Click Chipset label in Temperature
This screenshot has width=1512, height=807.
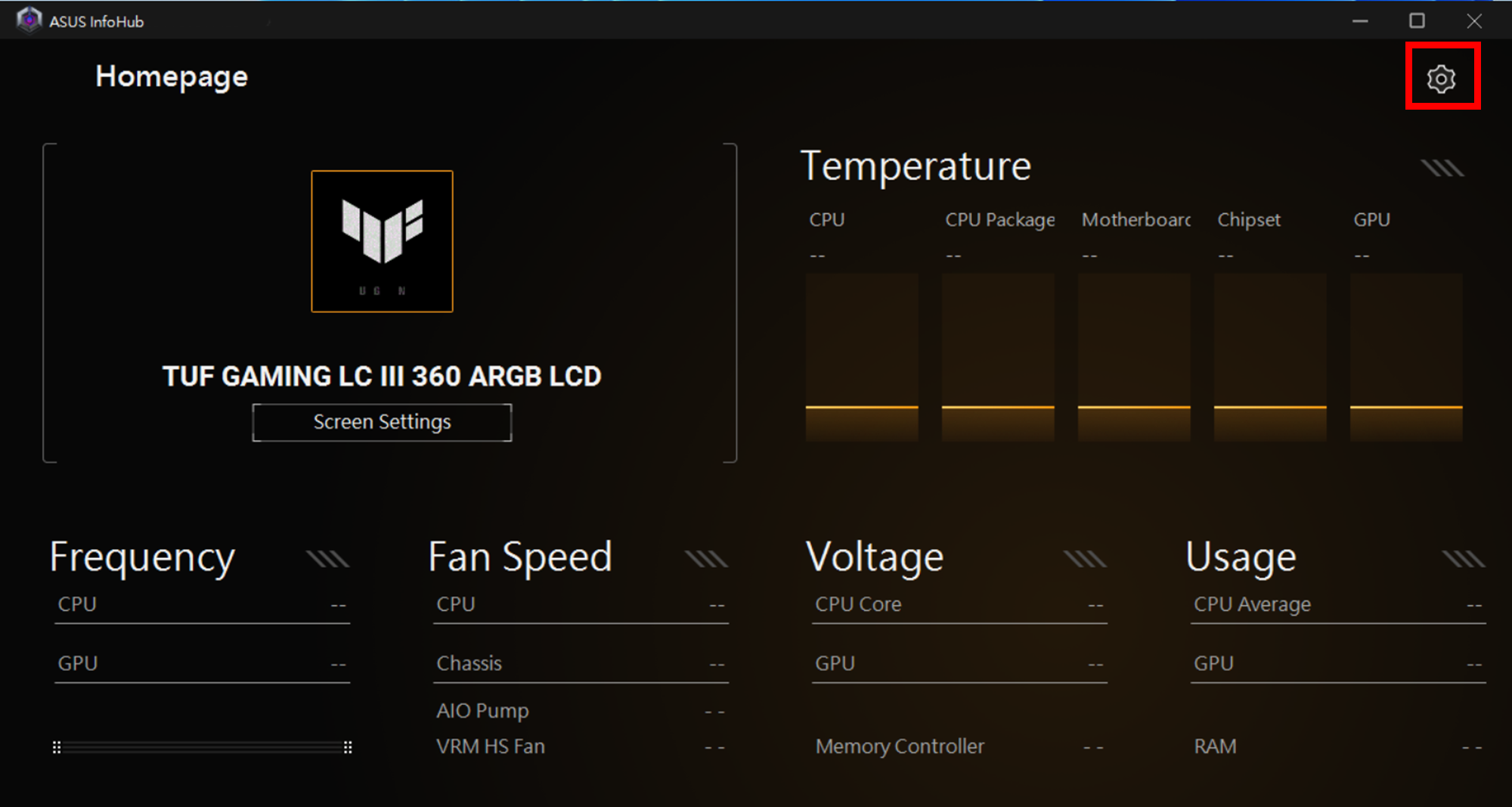[x=1249, y=220]
